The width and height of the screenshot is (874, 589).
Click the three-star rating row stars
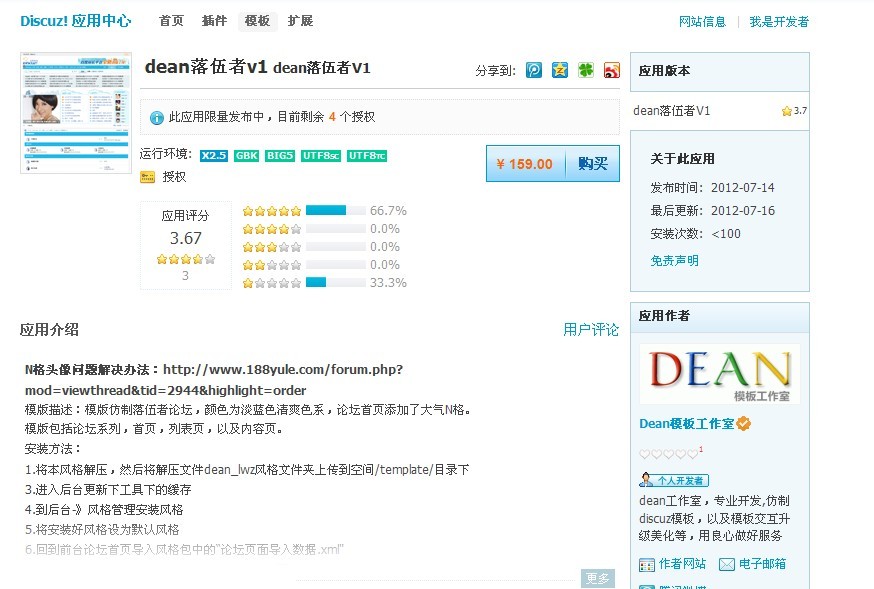[x=272, y=247]
